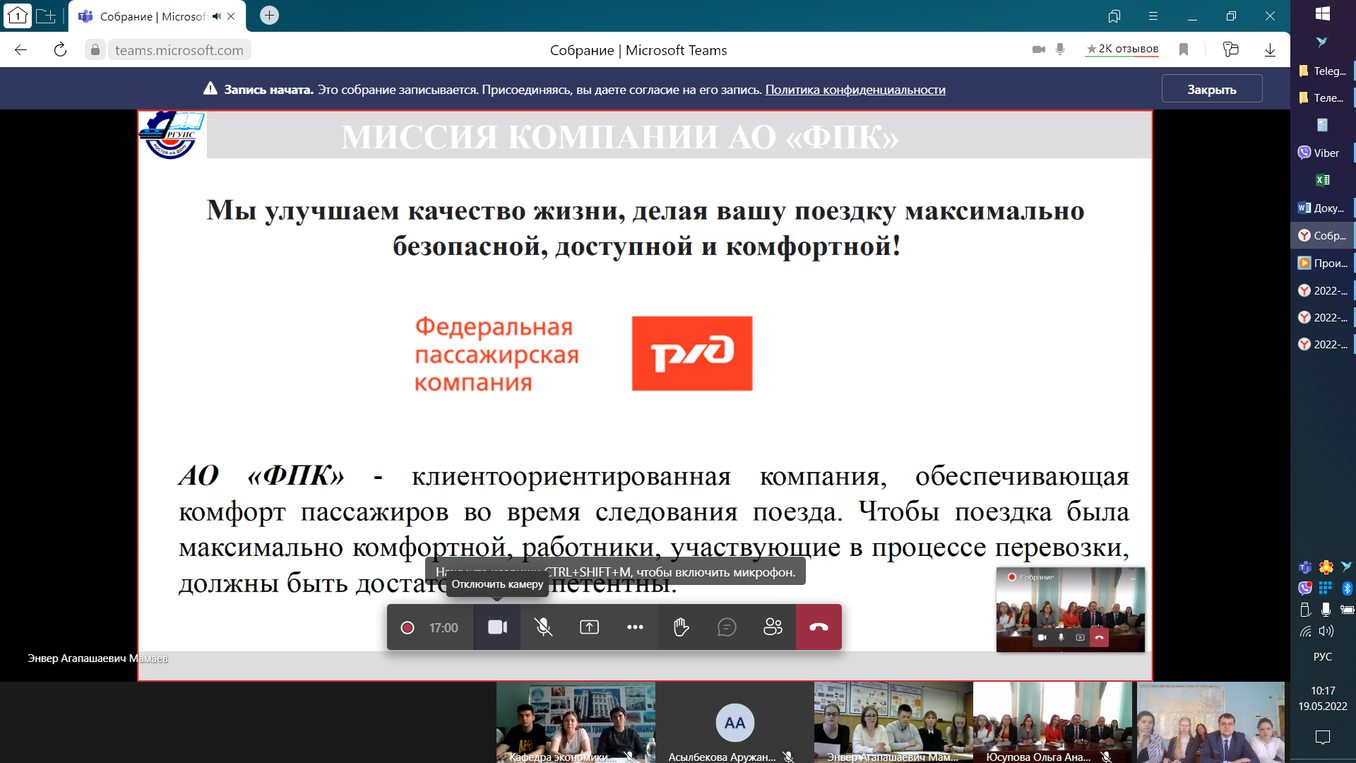The height and width of the screenshot is (763, 1356).
Task: Raise your hand in the meeting
Action: tap(681, 627)
